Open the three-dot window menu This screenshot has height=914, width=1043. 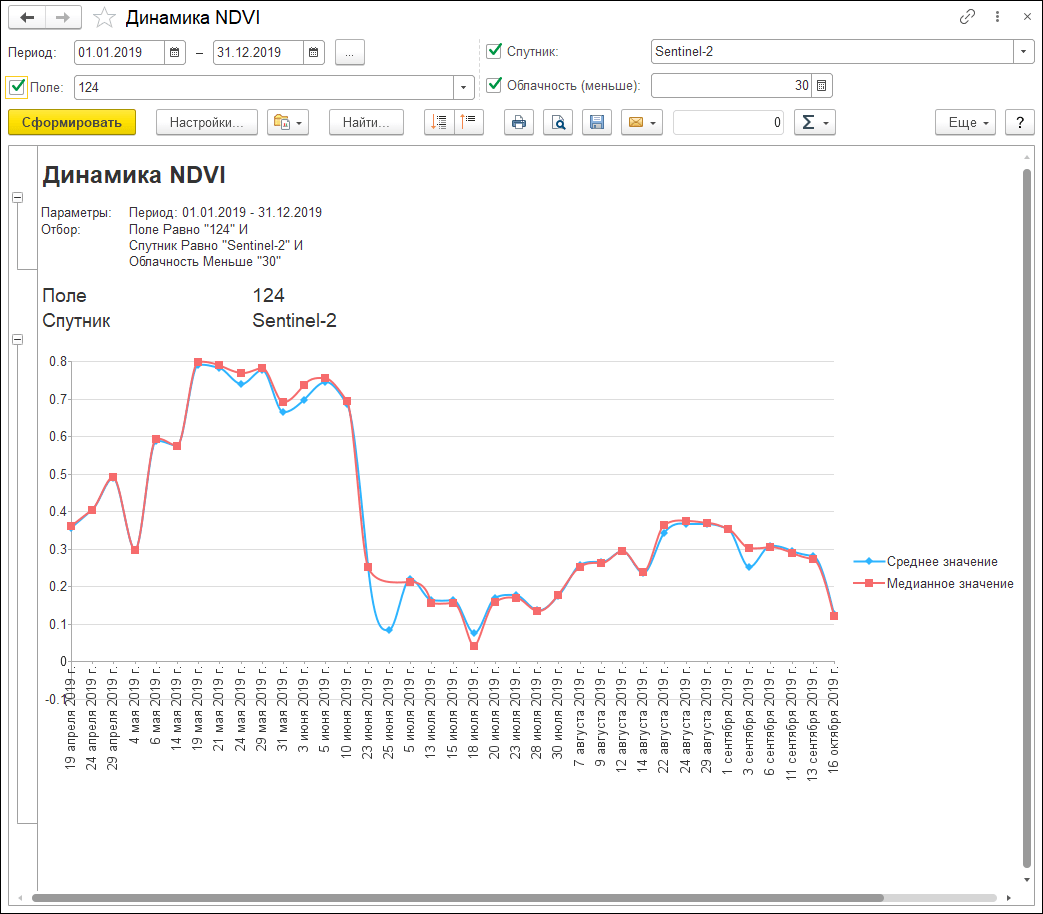click(x=997, y=17)
